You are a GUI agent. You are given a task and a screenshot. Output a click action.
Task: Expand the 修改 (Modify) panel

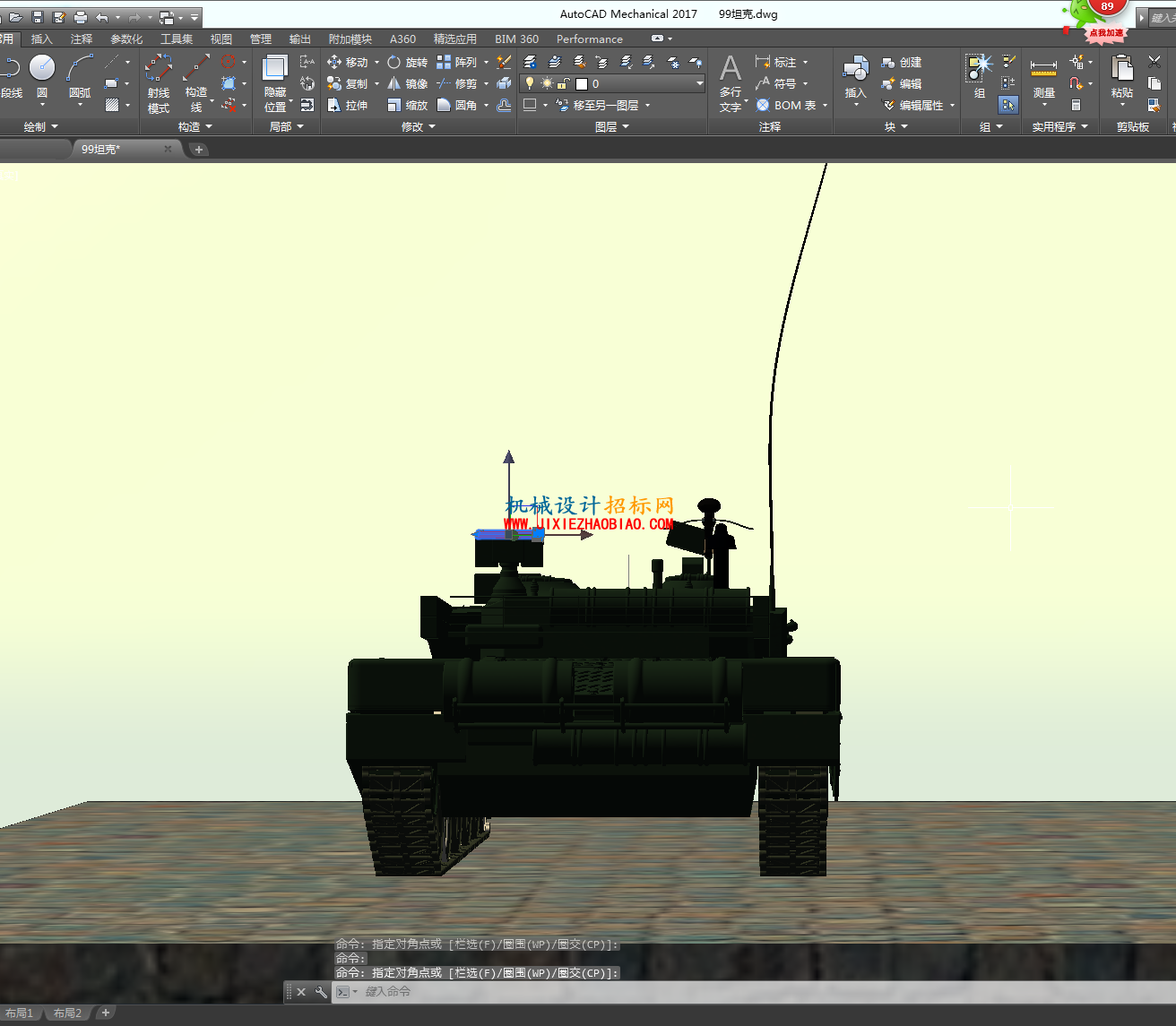419,127
